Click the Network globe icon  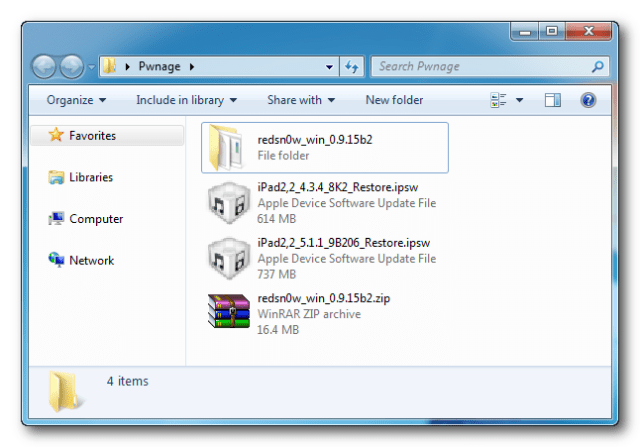[x=56, y=260]
